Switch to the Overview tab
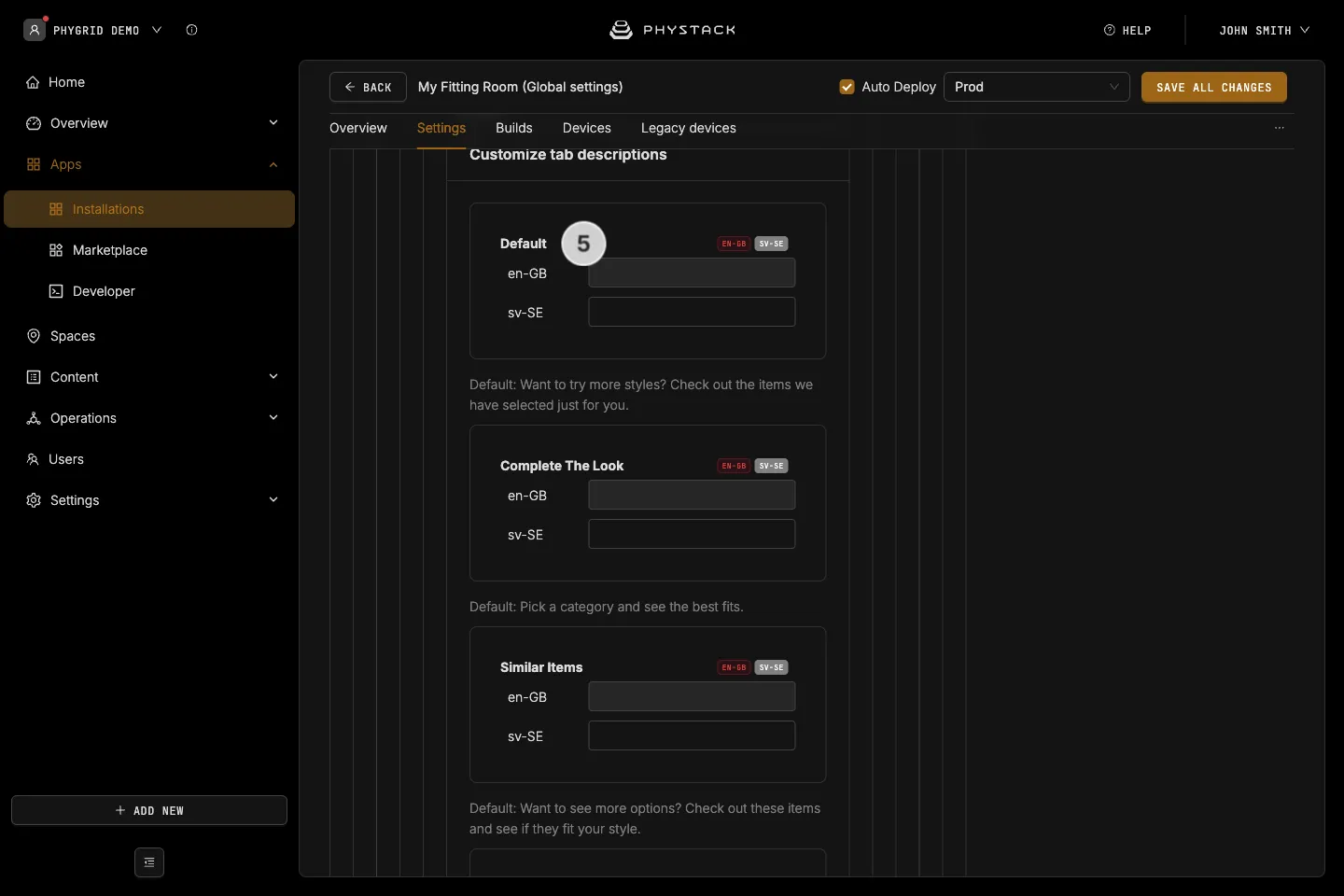The height and width of the screenshot is (896, 1344). click(x=358, y=128)
